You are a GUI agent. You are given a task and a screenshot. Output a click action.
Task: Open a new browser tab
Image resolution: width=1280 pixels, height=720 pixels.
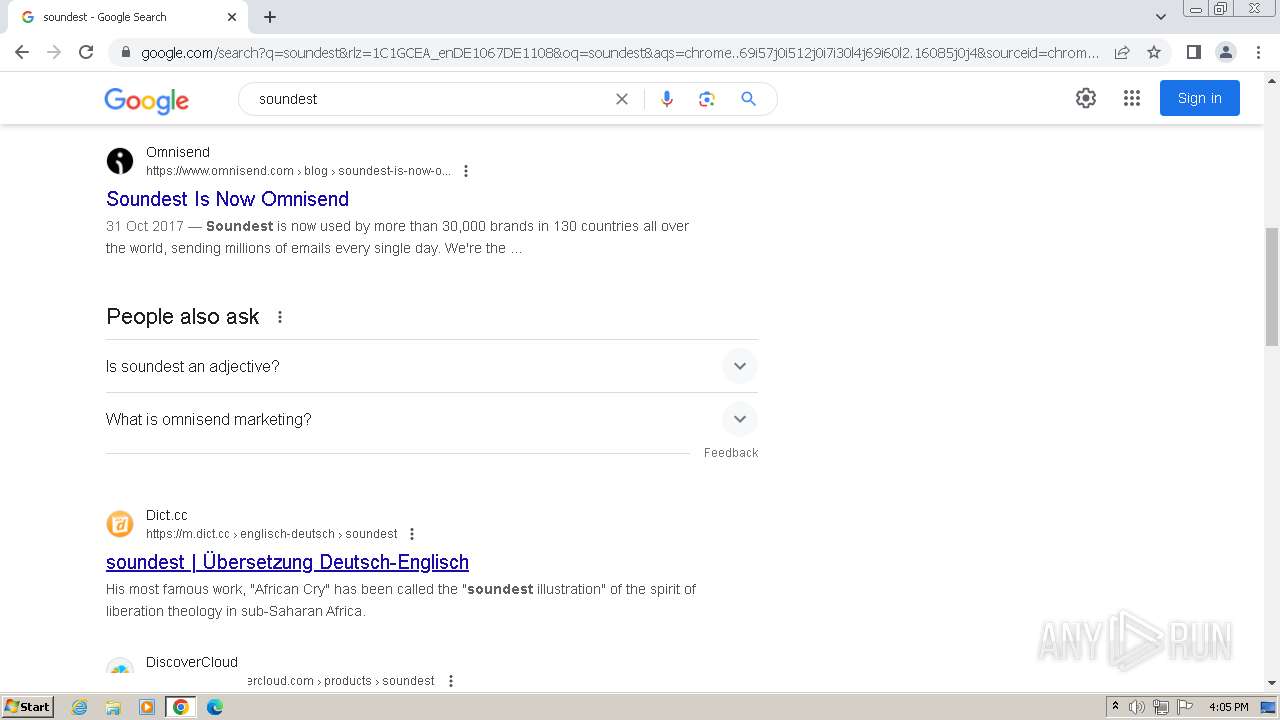click(270, 17)
